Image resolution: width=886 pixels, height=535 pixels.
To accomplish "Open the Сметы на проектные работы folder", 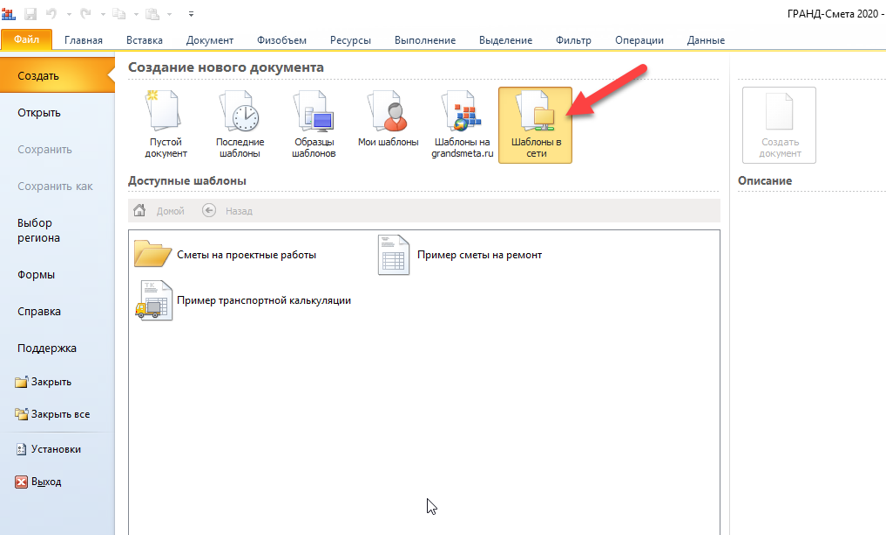I will point(225,255).
